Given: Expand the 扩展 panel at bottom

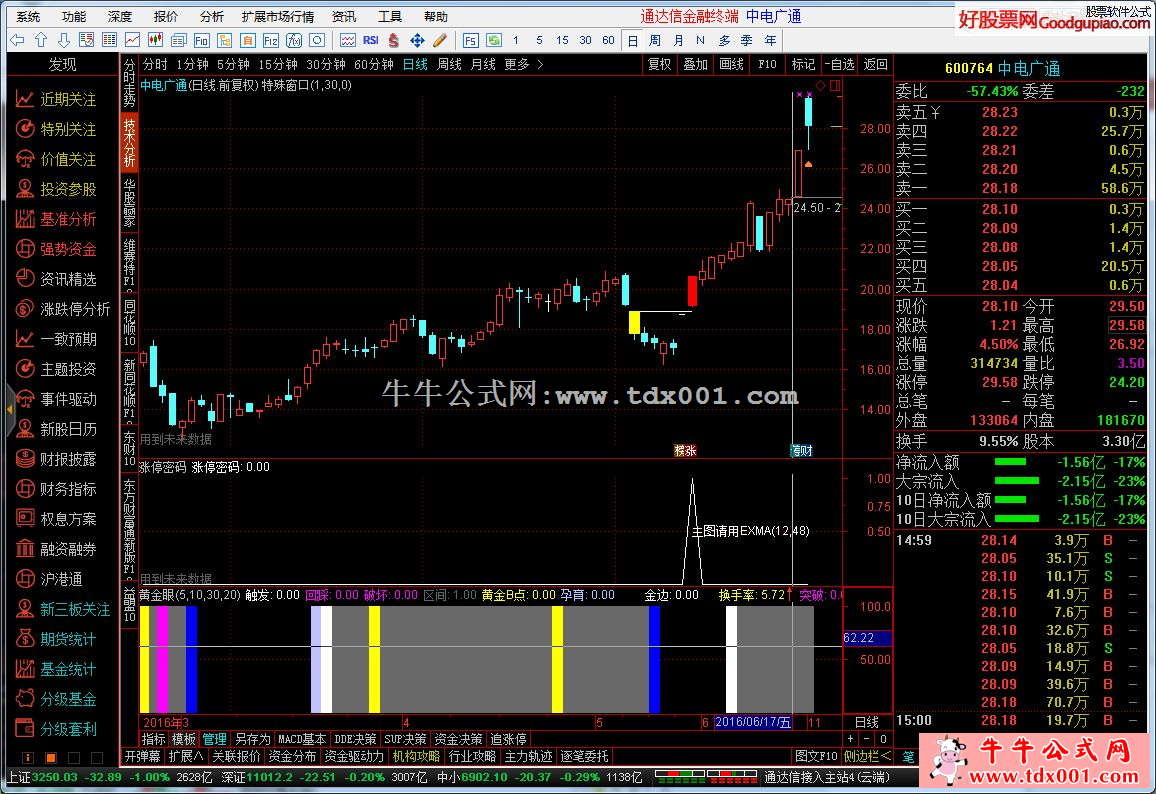Looking at the screenshot, I should click(x=186, y=756).
